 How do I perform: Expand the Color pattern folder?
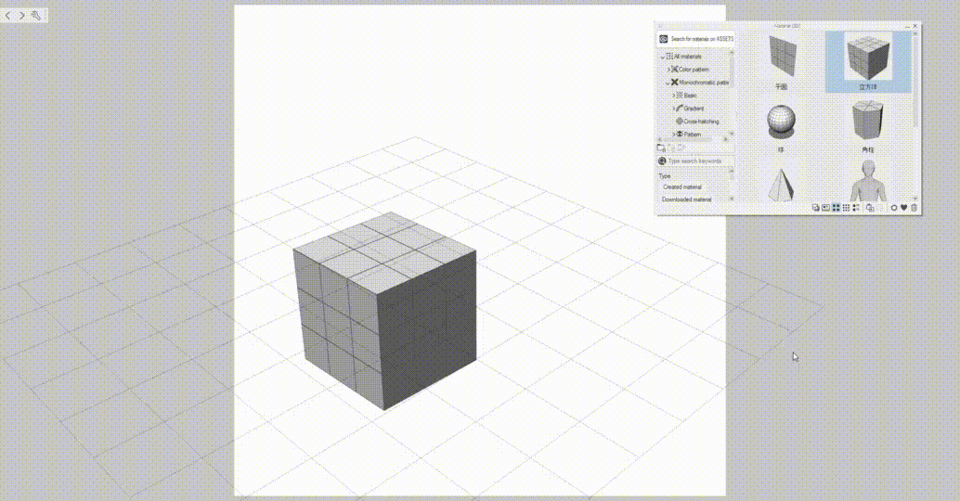click(669, 70)
